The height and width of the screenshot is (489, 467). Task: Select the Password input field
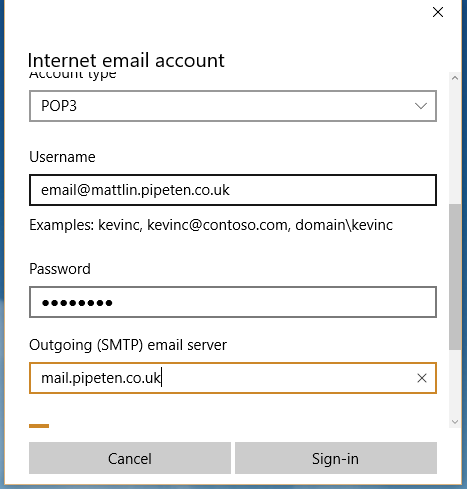[x=233, y=302]
